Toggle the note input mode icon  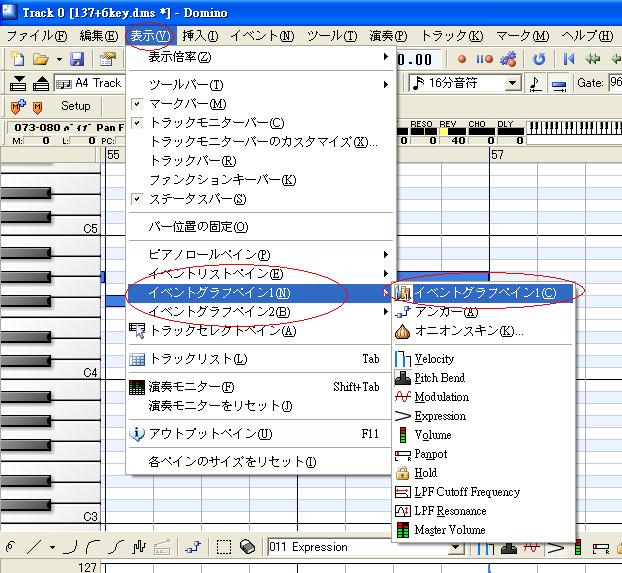click(x=536, y=83)
